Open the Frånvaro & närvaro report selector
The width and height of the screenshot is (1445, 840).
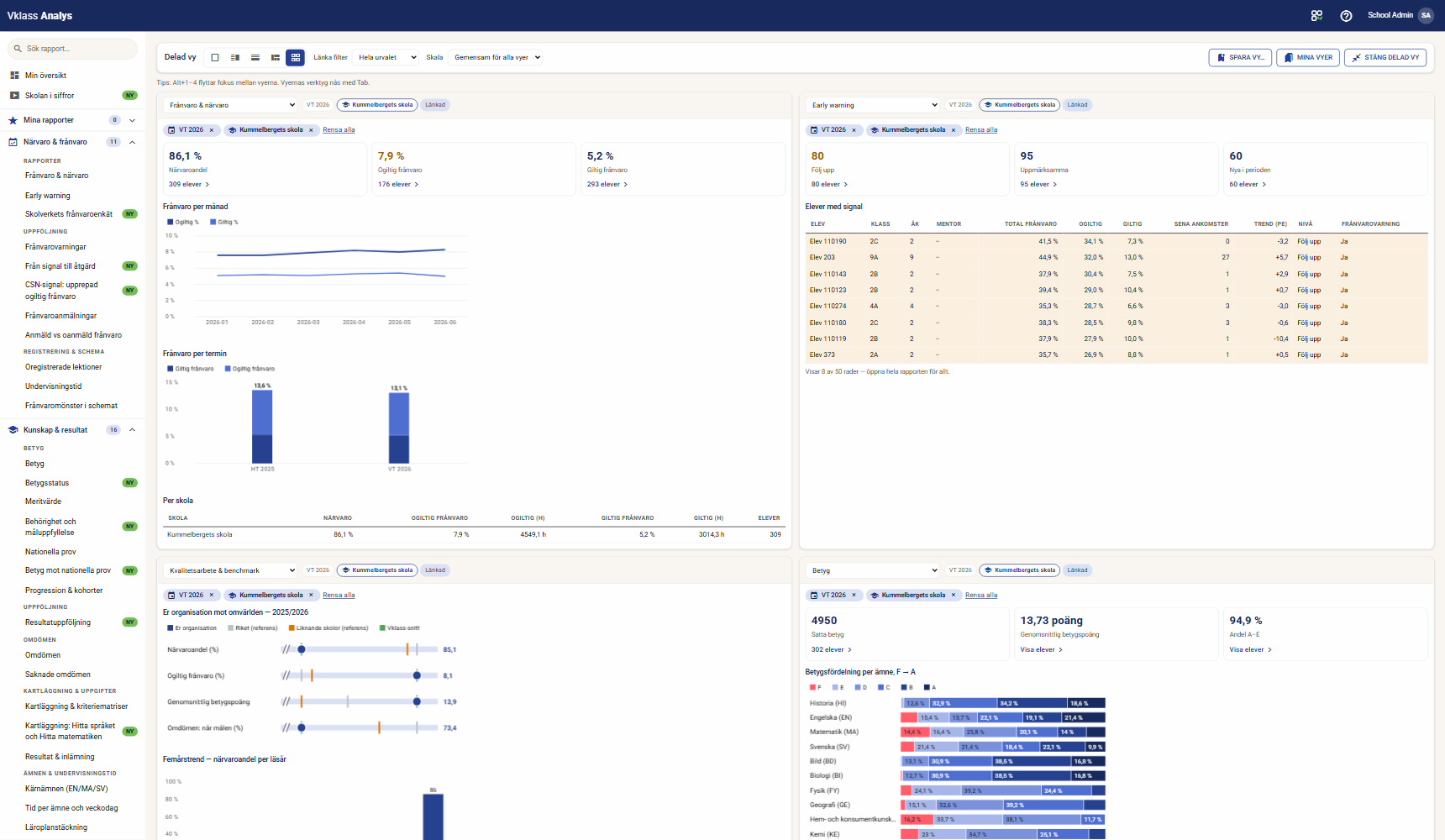click(231, 105)
